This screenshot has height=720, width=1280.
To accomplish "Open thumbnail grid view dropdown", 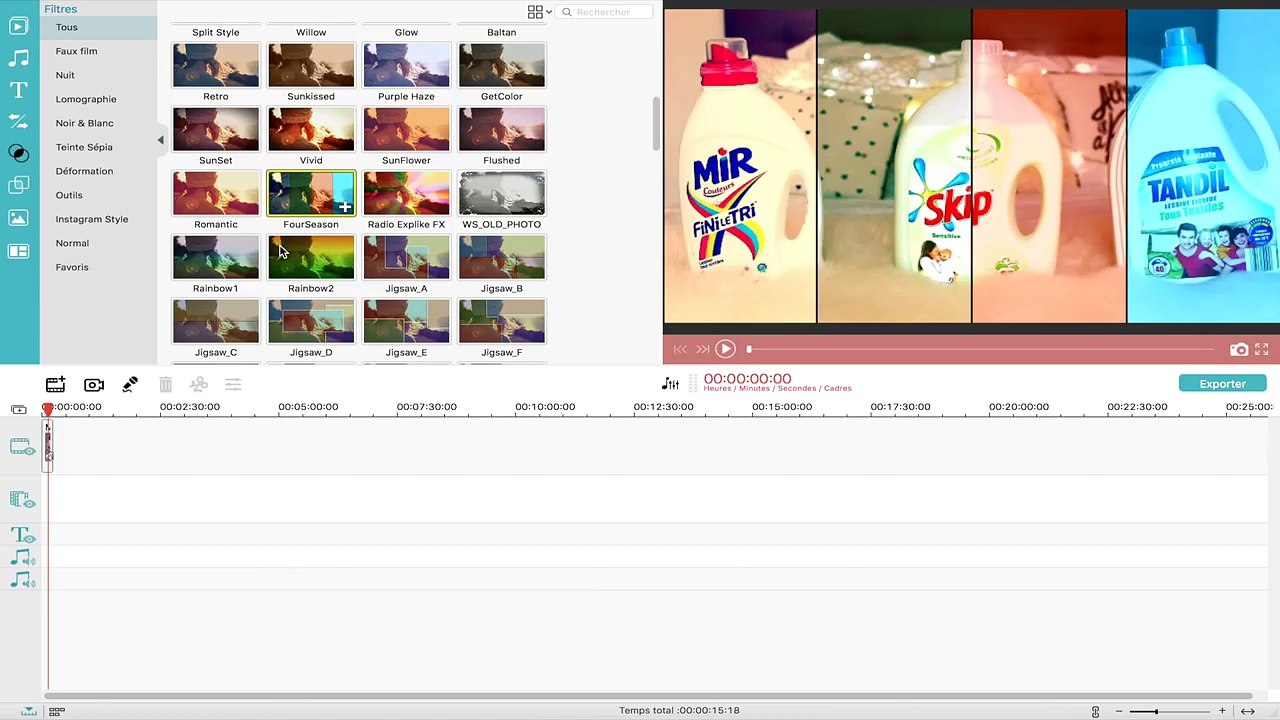I will pos(540,12).
